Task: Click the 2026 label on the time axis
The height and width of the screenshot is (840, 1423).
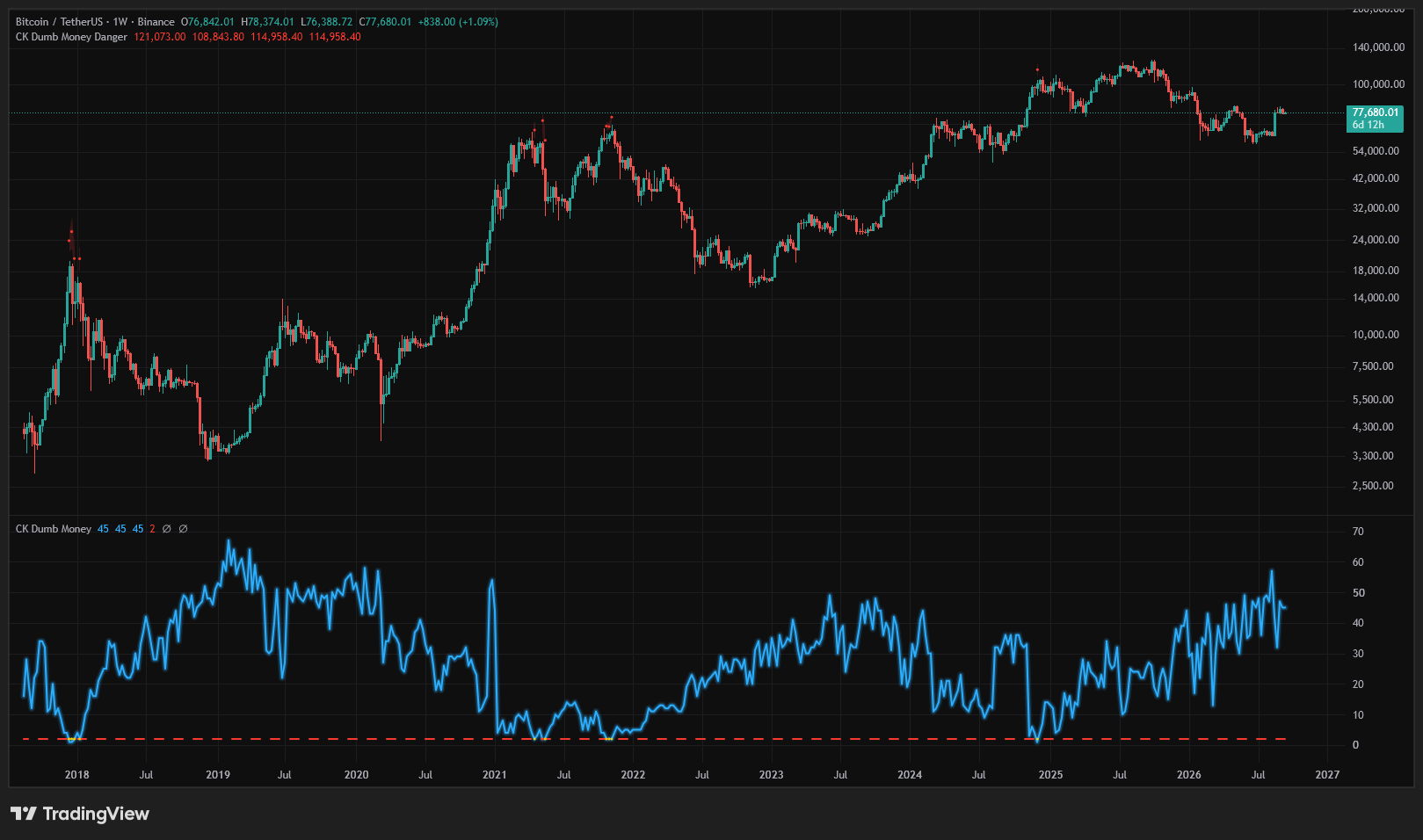Action: point(1188,775)
